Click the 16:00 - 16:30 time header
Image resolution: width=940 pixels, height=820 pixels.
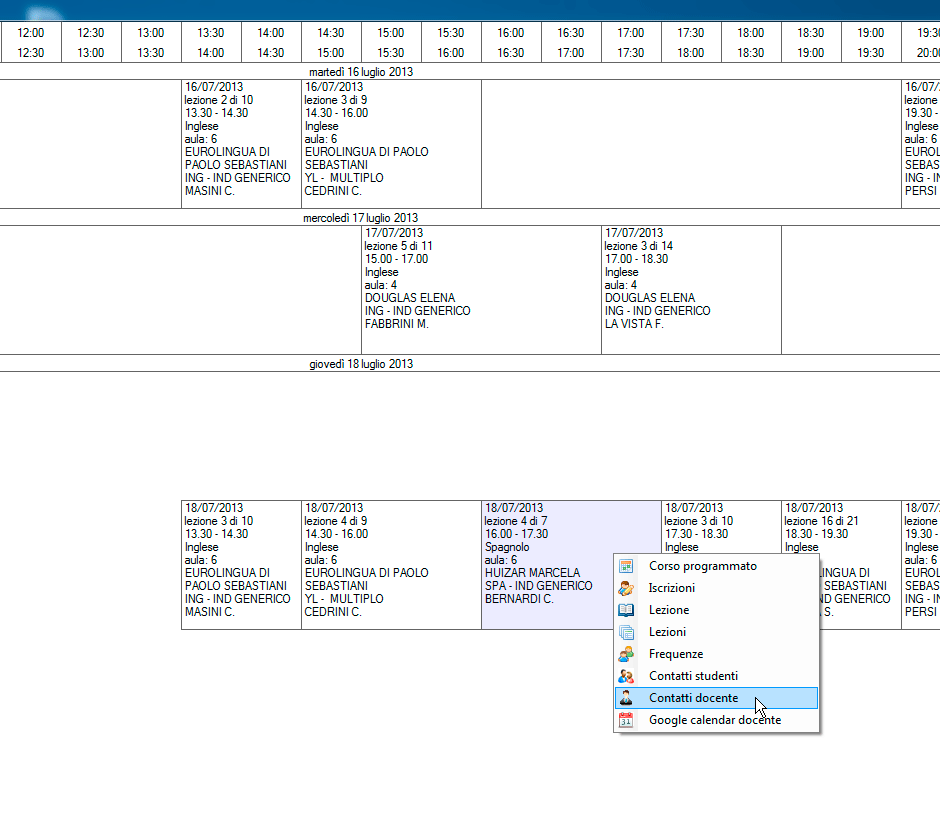coord(511,43)
